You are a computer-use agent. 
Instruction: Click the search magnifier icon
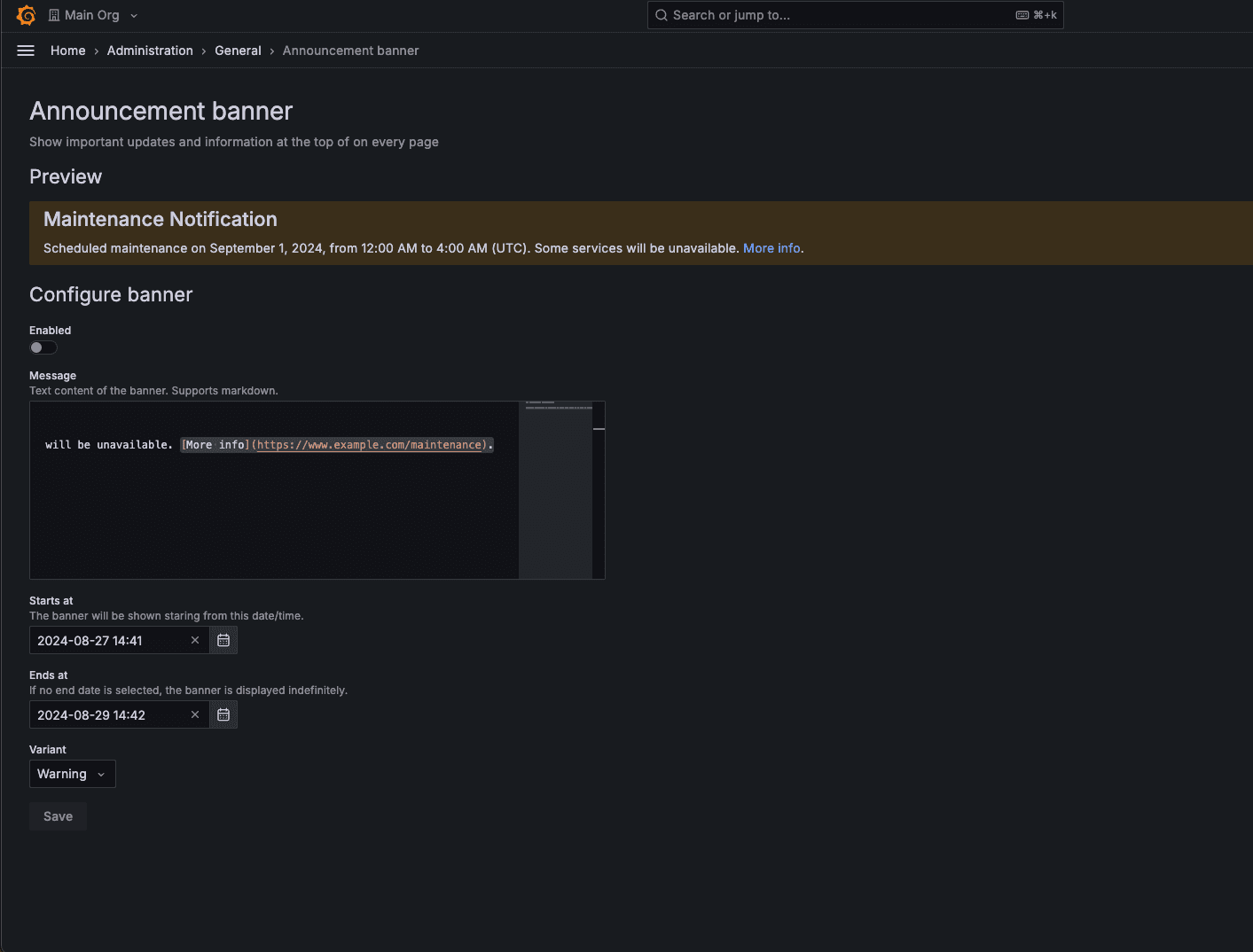pyautogui.click(x=661, y=15)
